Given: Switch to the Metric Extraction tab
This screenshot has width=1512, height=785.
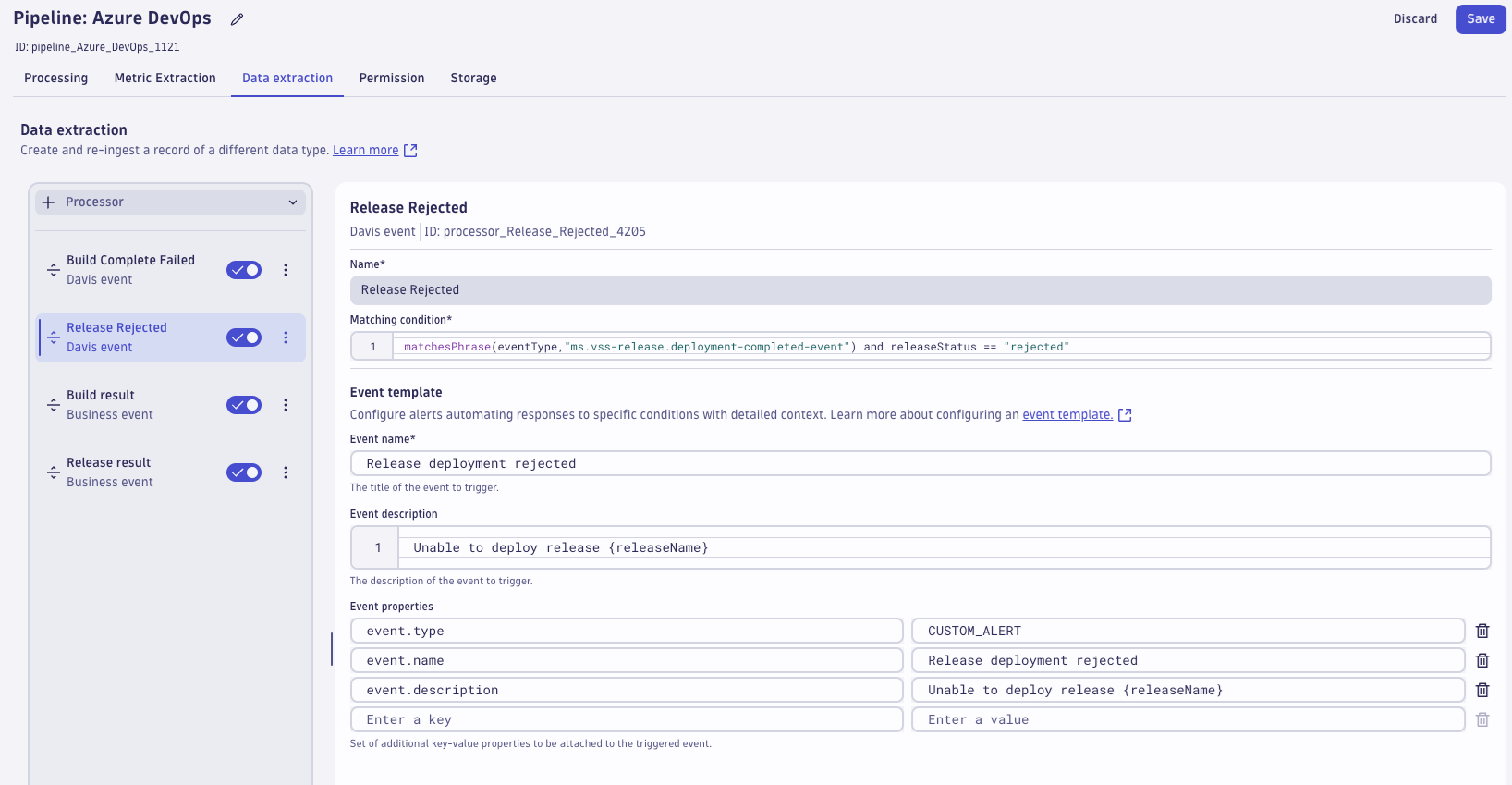Looking at the screenshot, I should [165, 79].
